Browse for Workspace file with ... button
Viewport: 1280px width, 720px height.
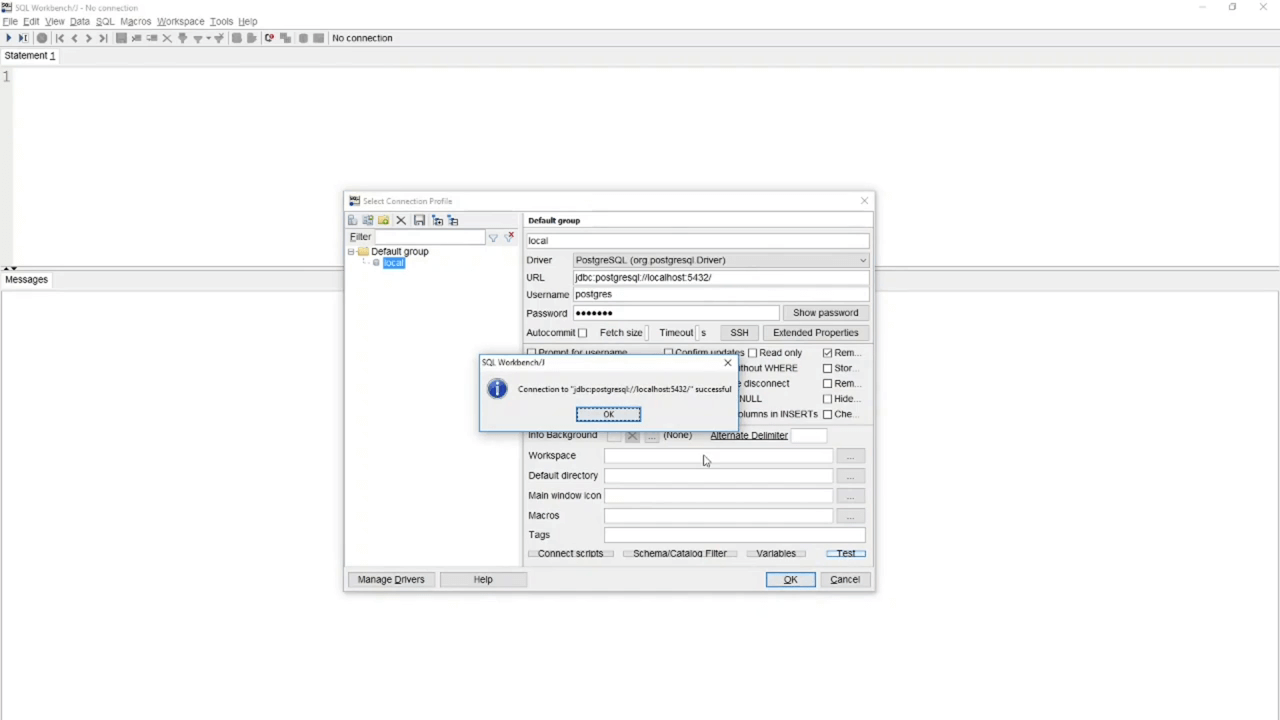[x=850, y=456]
